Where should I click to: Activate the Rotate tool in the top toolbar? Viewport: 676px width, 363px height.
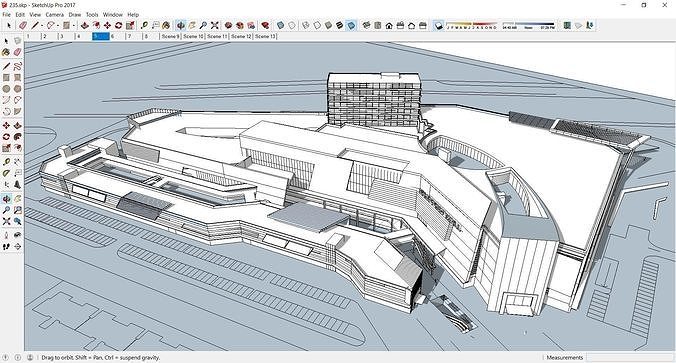[x=119, y=25]
